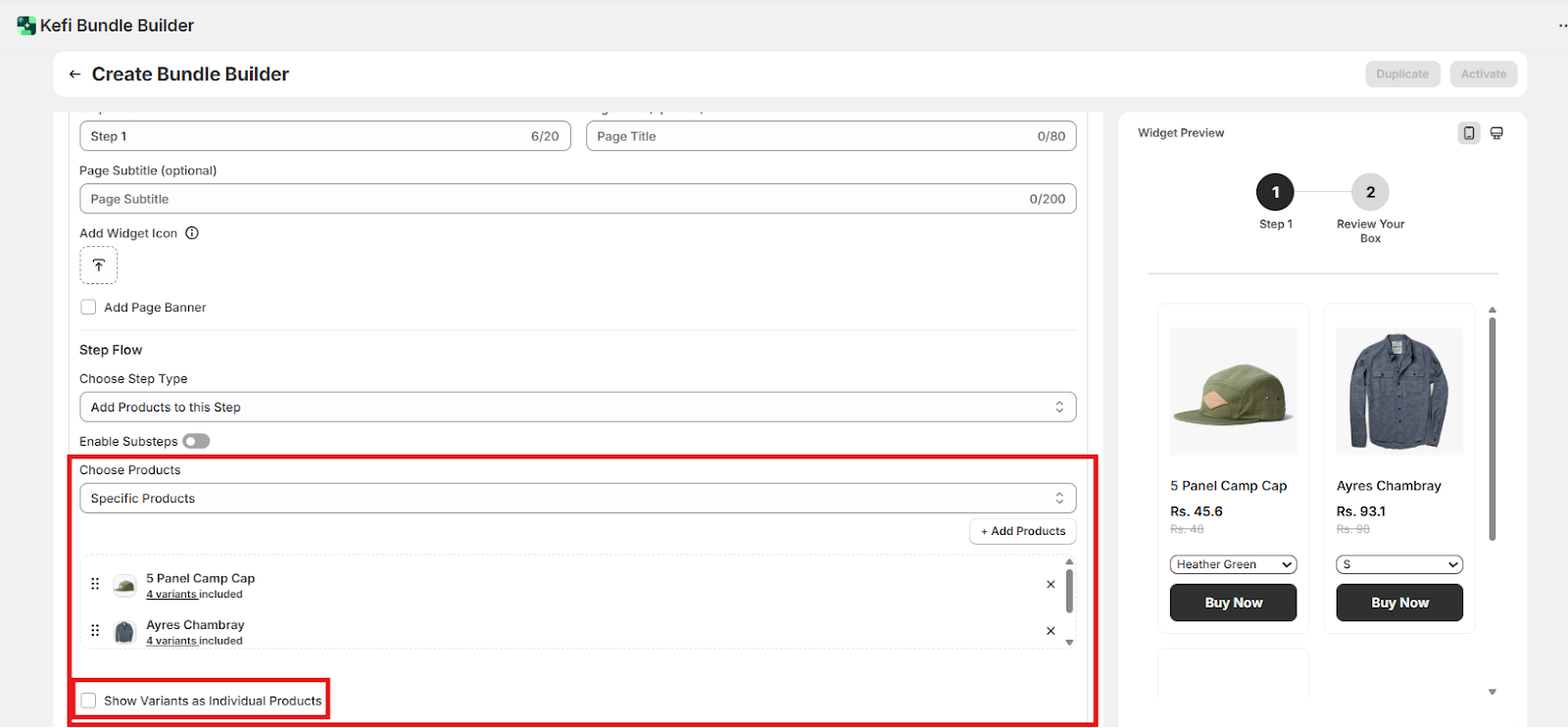Screen dimensions: 1568x728
Task: Open the 4 variants link under Ayres Chambray
Action: coord(171,641)
